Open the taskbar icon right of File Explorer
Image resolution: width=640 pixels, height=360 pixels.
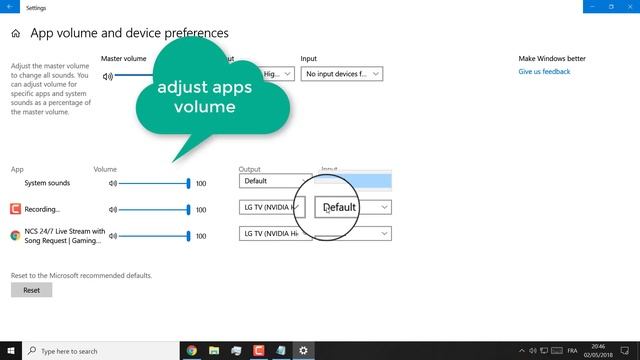pos(236,351)
